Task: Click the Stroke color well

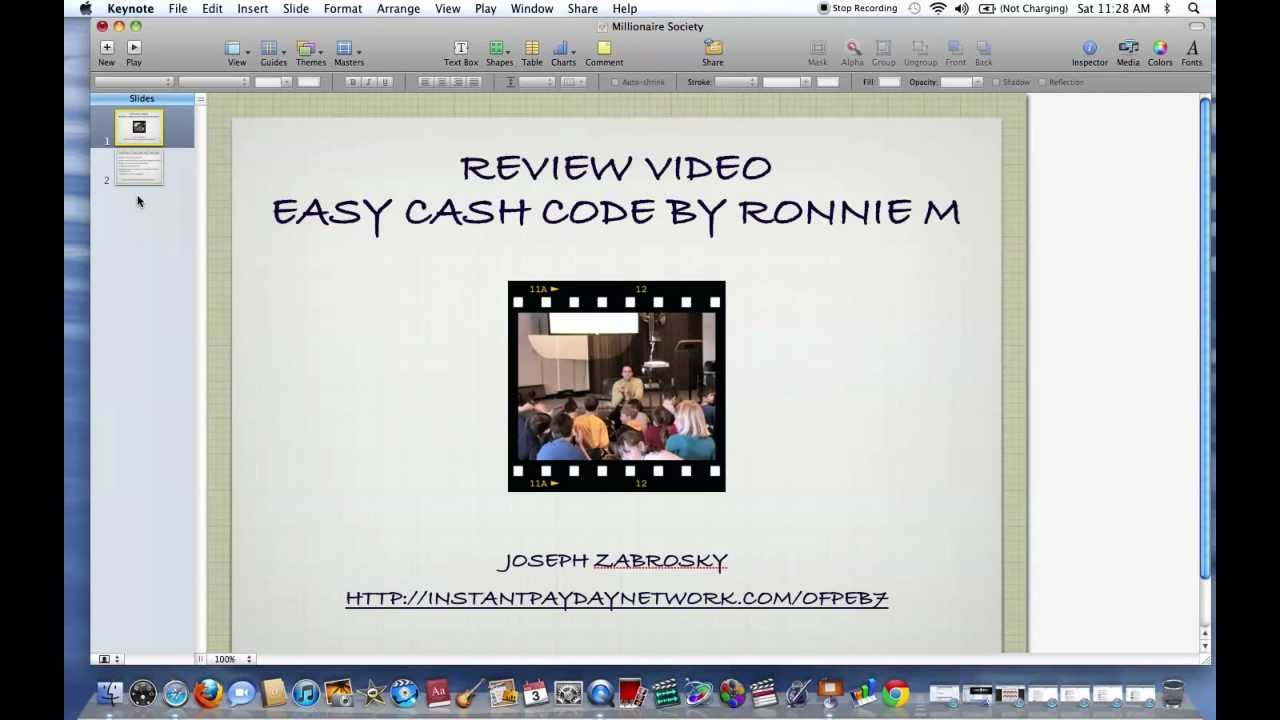Action: (x=827, y=82)
